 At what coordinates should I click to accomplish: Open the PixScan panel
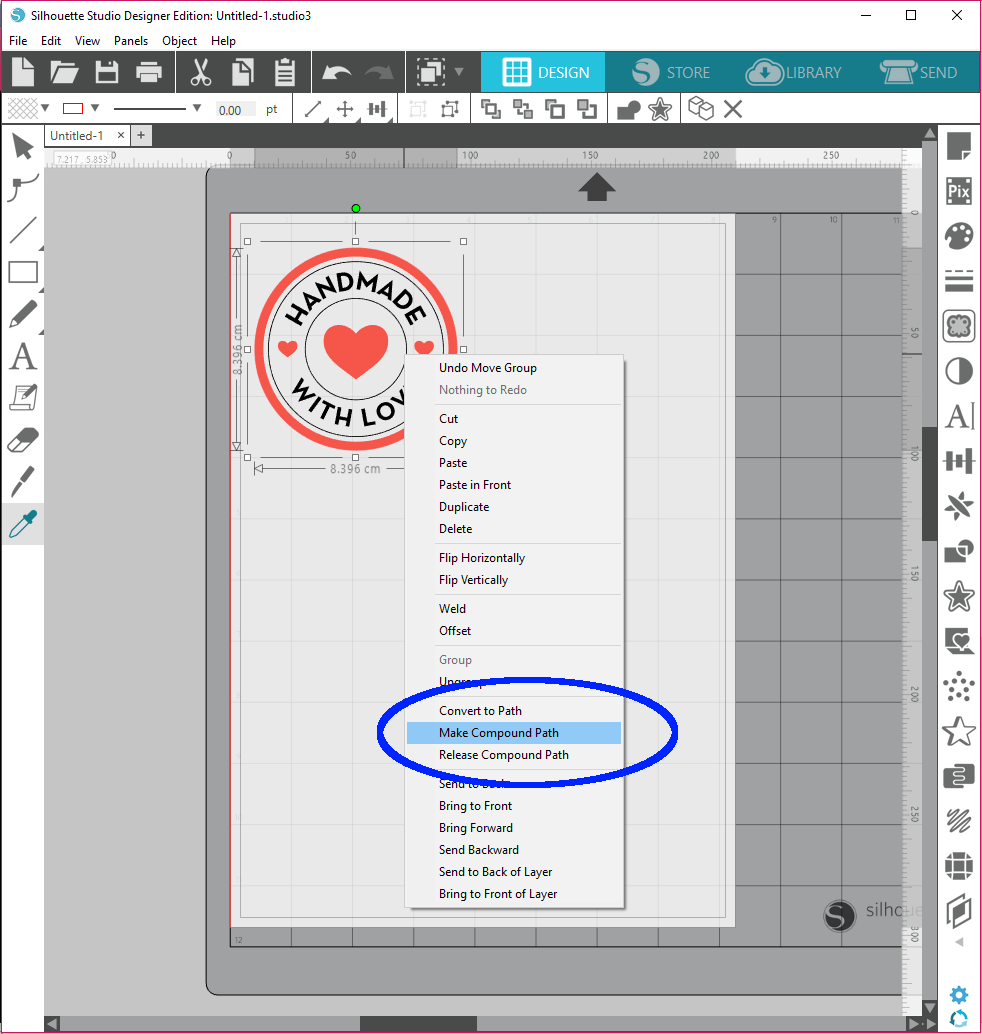(959, 190)
